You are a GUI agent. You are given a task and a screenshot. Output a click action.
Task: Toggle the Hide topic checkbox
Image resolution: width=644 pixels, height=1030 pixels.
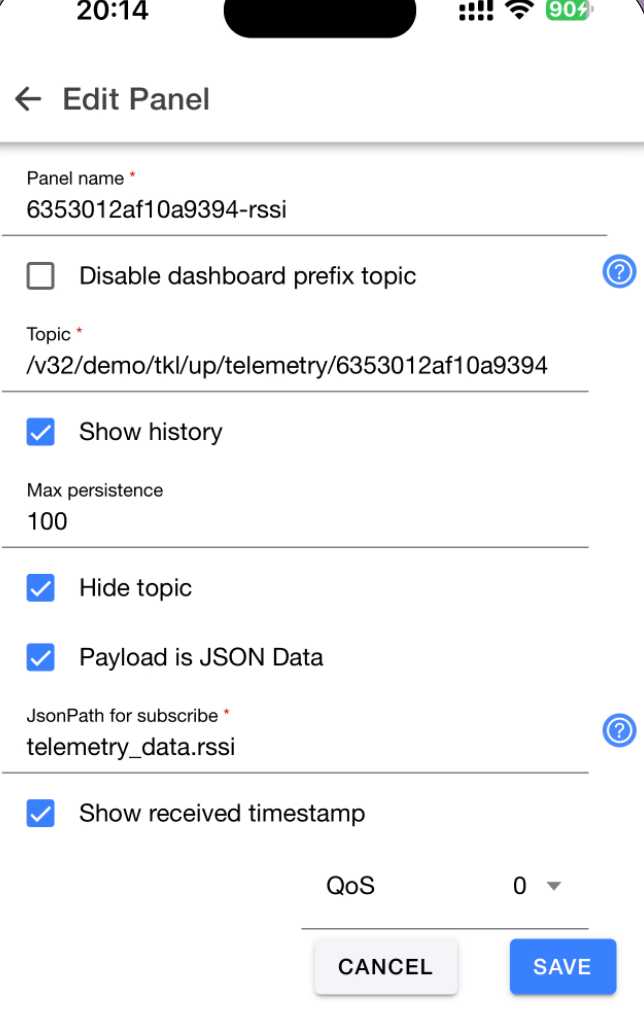pyautogui.click(x=41, y=588)
